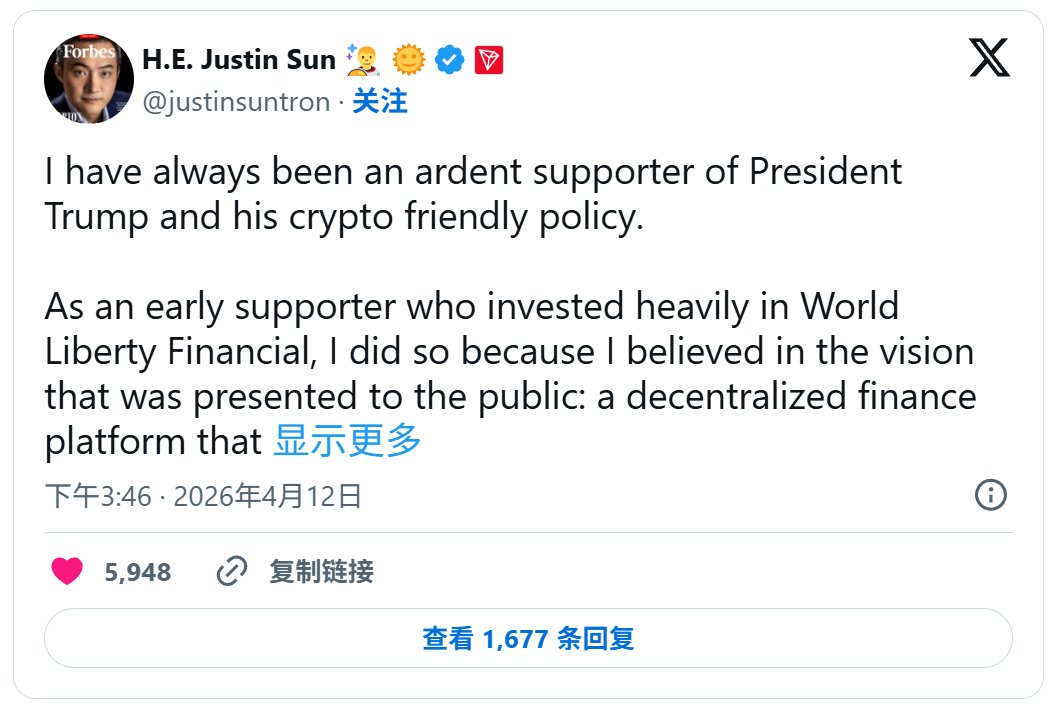Open the info icon beside the timestamp

click(991, 494)
